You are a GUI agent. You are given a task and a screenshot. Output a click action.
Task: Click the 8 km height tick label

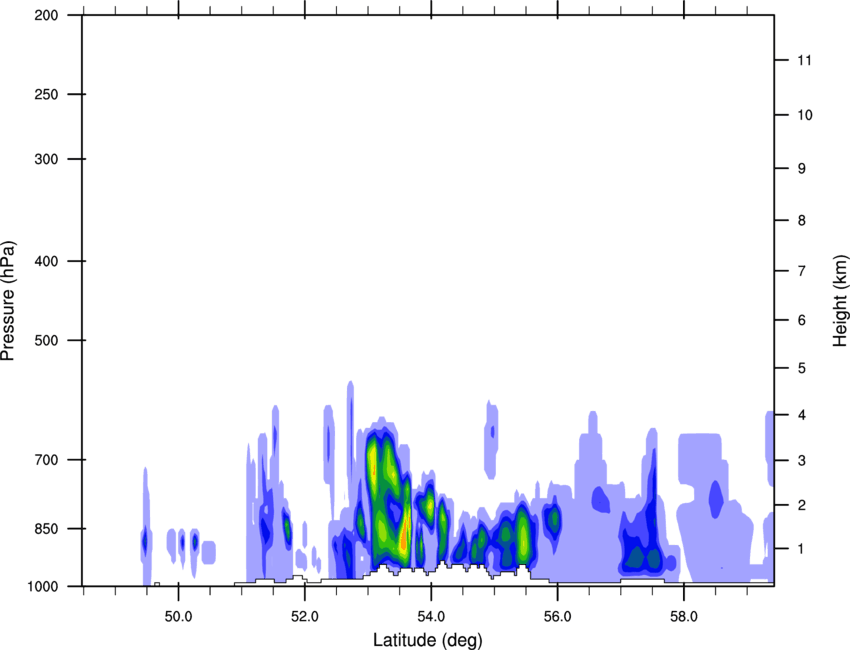(802, 220)
